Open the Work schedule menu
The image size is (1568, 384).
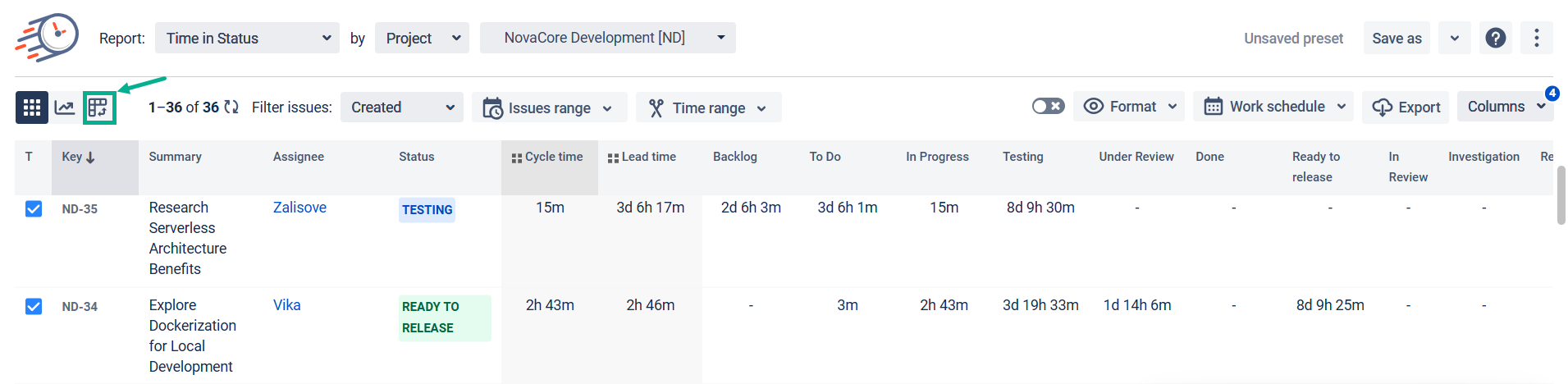click(1274, 107)
